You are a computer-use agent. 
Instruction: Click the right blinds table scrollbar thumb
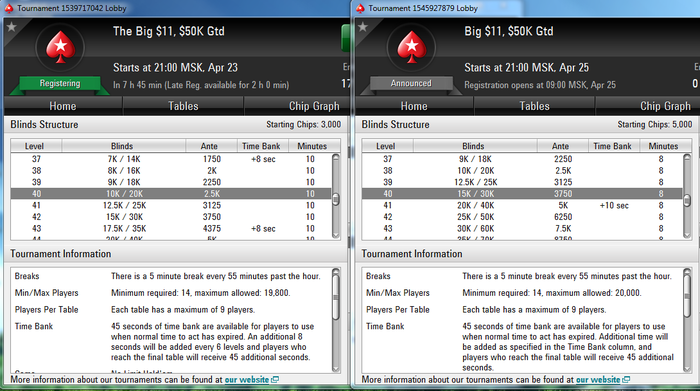[x=687, y=200]
